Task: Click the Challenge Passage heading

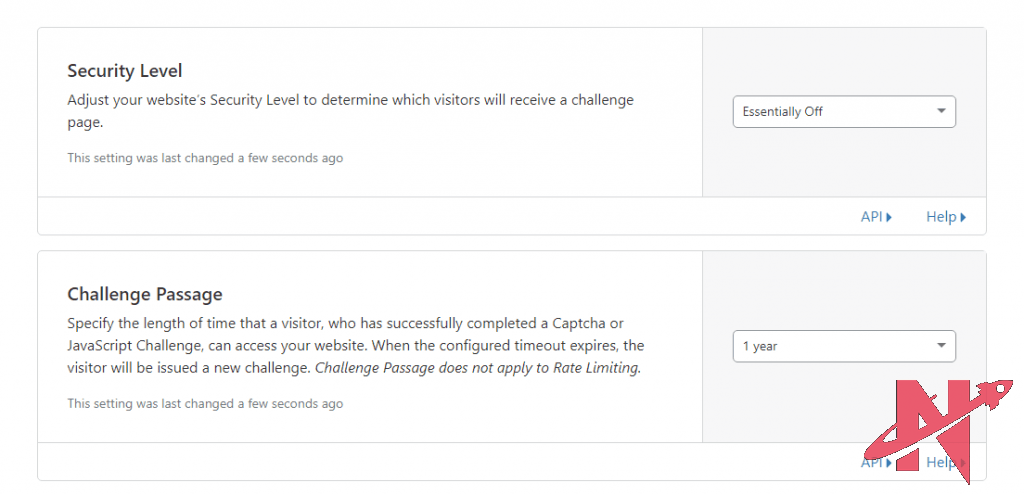Action: point(144,294)
